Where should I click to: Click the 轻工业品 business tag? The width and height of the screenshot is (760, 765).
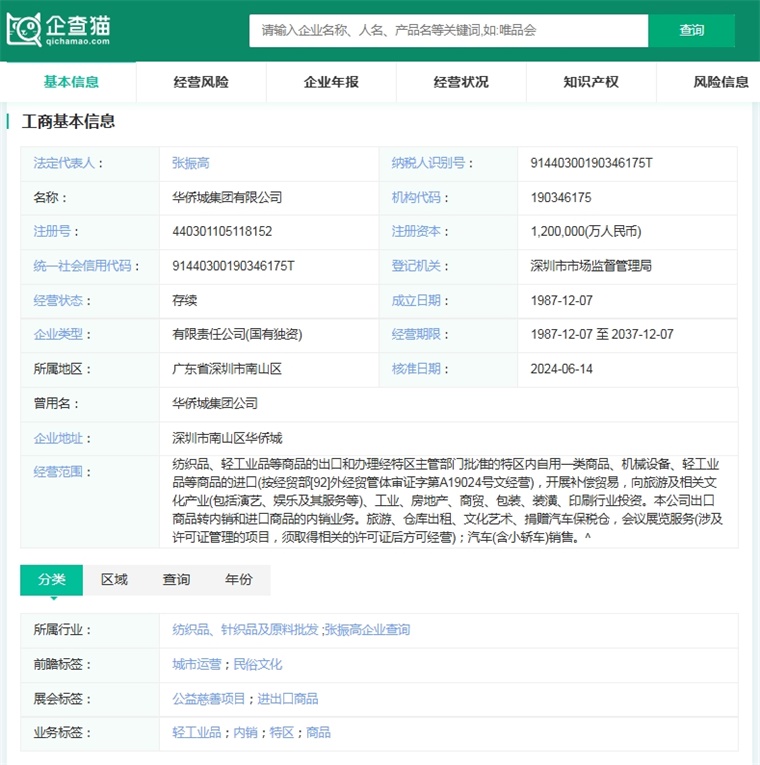(197, 732)
